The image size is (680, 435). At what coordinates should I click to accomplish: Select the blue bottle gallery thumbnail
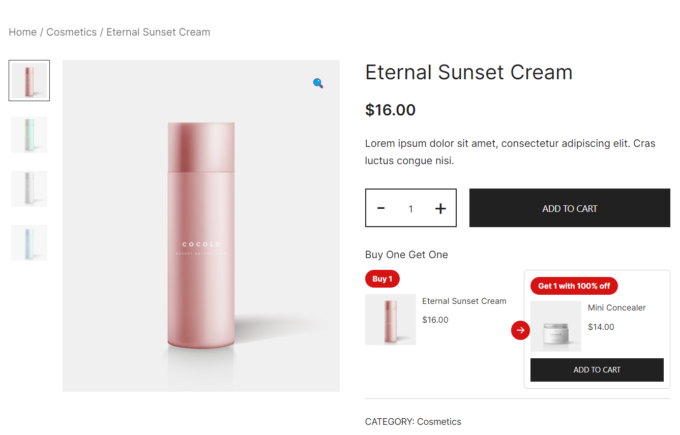pos(29,242)
